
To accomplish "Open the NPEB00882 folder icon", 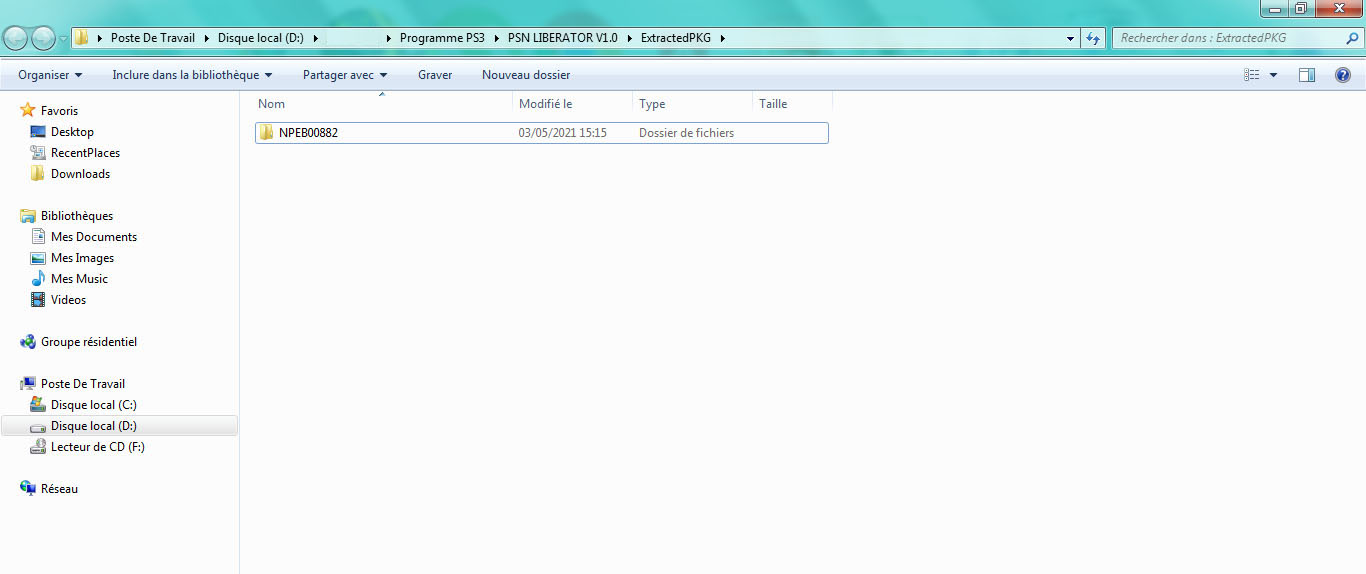I will [x=266, y=133].
